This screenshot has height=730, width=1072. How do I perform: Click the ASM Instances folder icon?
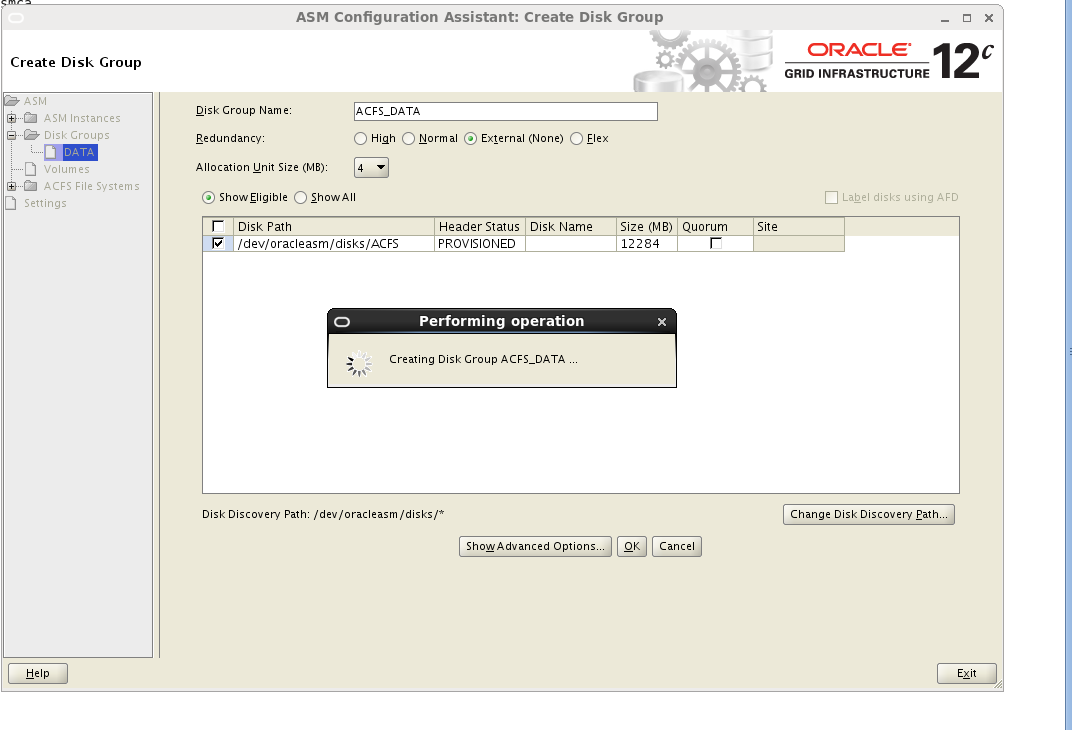click(31, 118)
